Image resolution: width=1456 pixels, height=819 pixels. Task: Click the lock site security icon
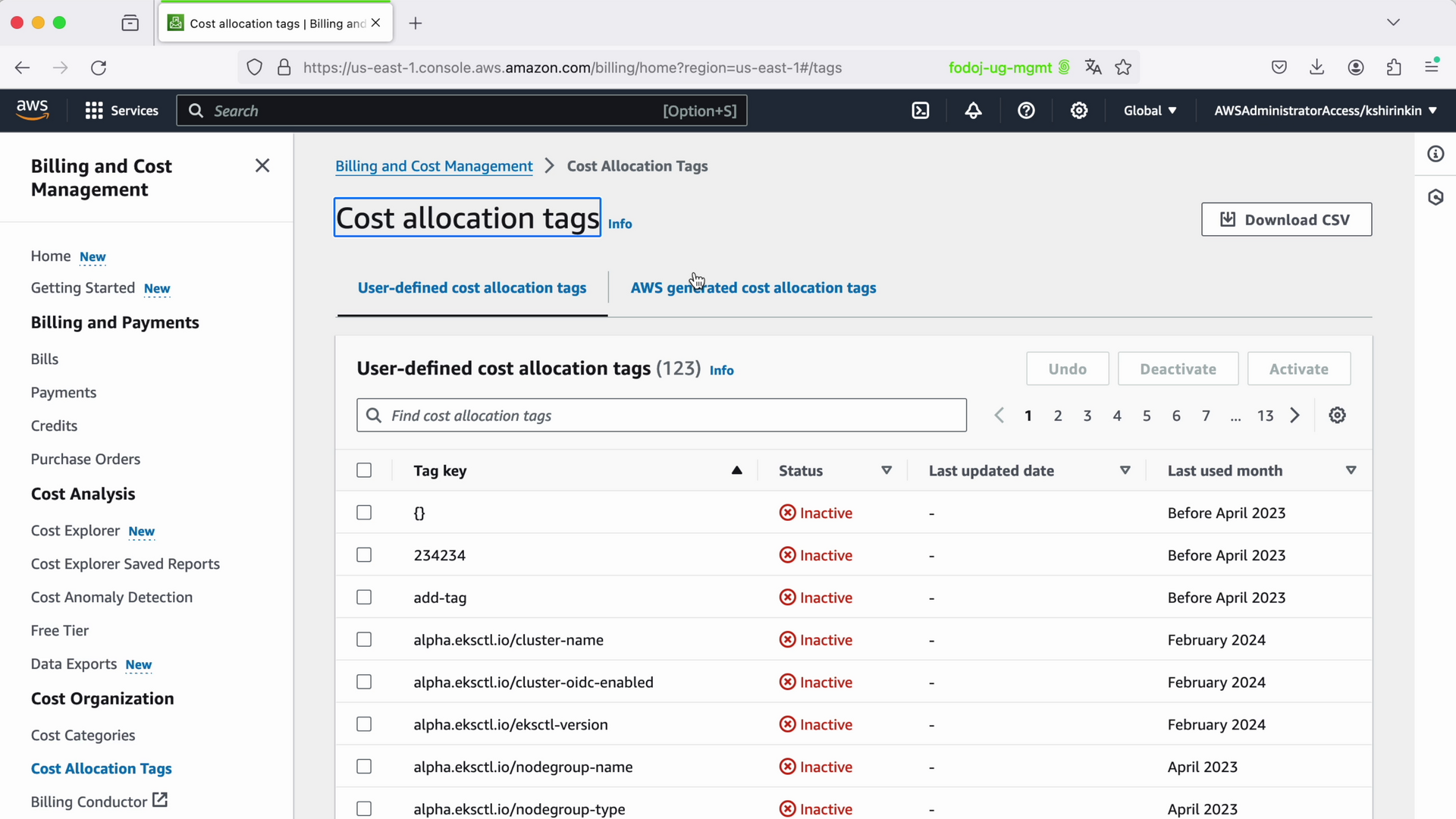click(284, 67)
